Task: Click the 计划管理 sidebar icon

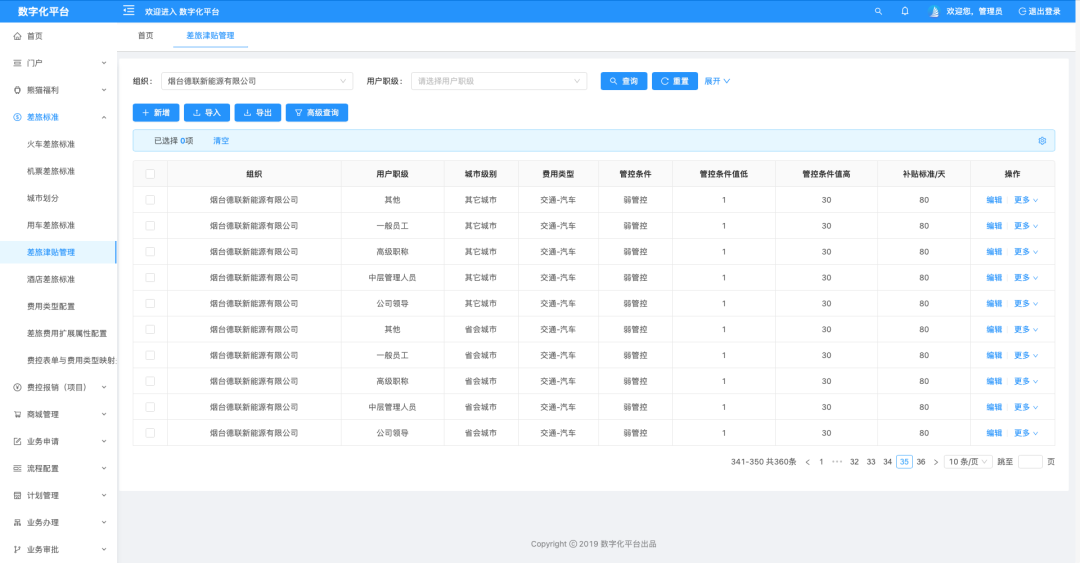Action: [17, 495]
